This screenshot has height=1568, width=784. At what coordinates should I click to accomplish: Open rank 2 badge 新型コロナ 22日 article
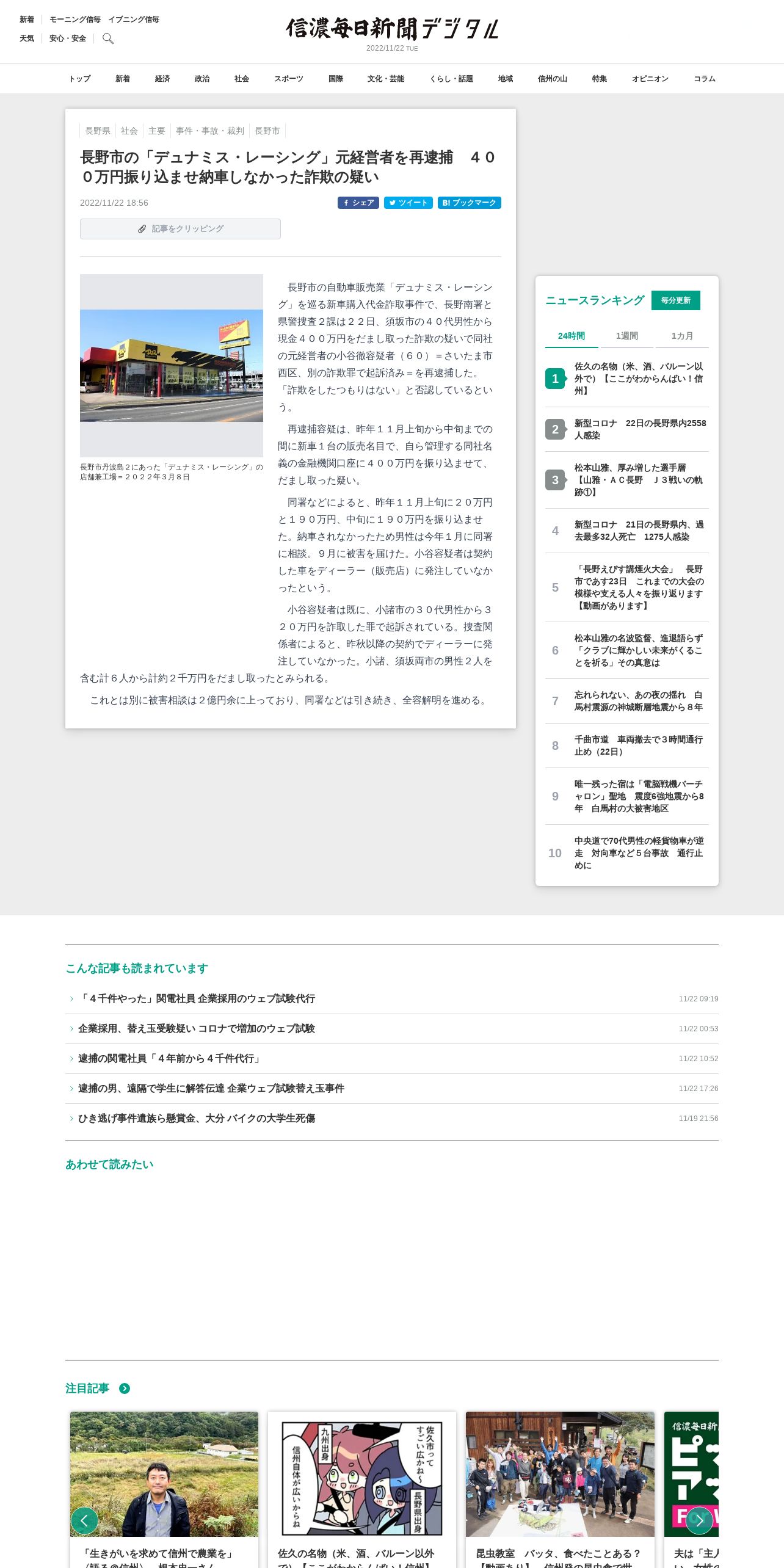coord(555,429)
